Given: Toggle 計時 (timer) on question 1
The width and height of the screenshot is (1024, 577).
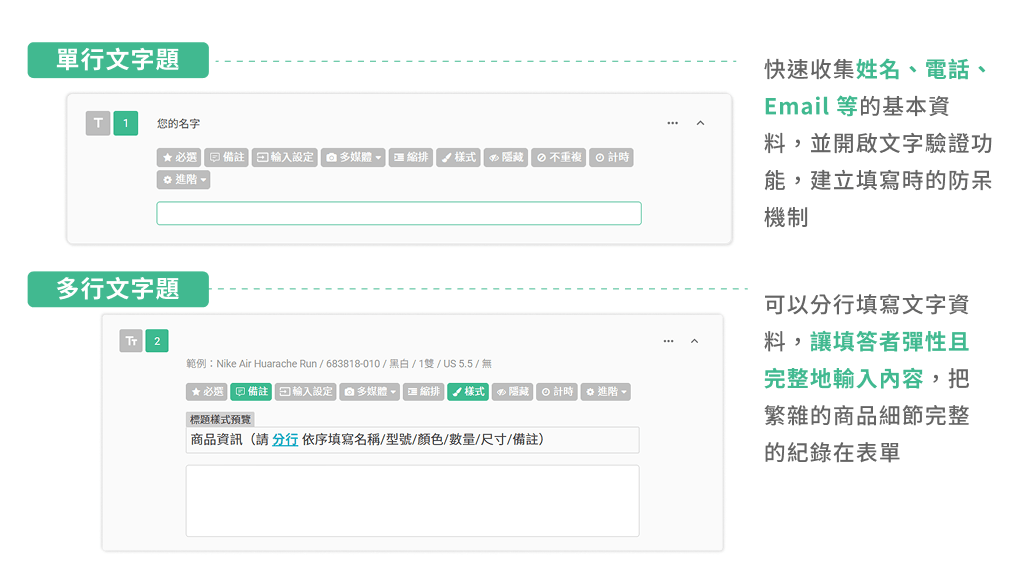Looking at the screenshot, I should pos(611,157).
